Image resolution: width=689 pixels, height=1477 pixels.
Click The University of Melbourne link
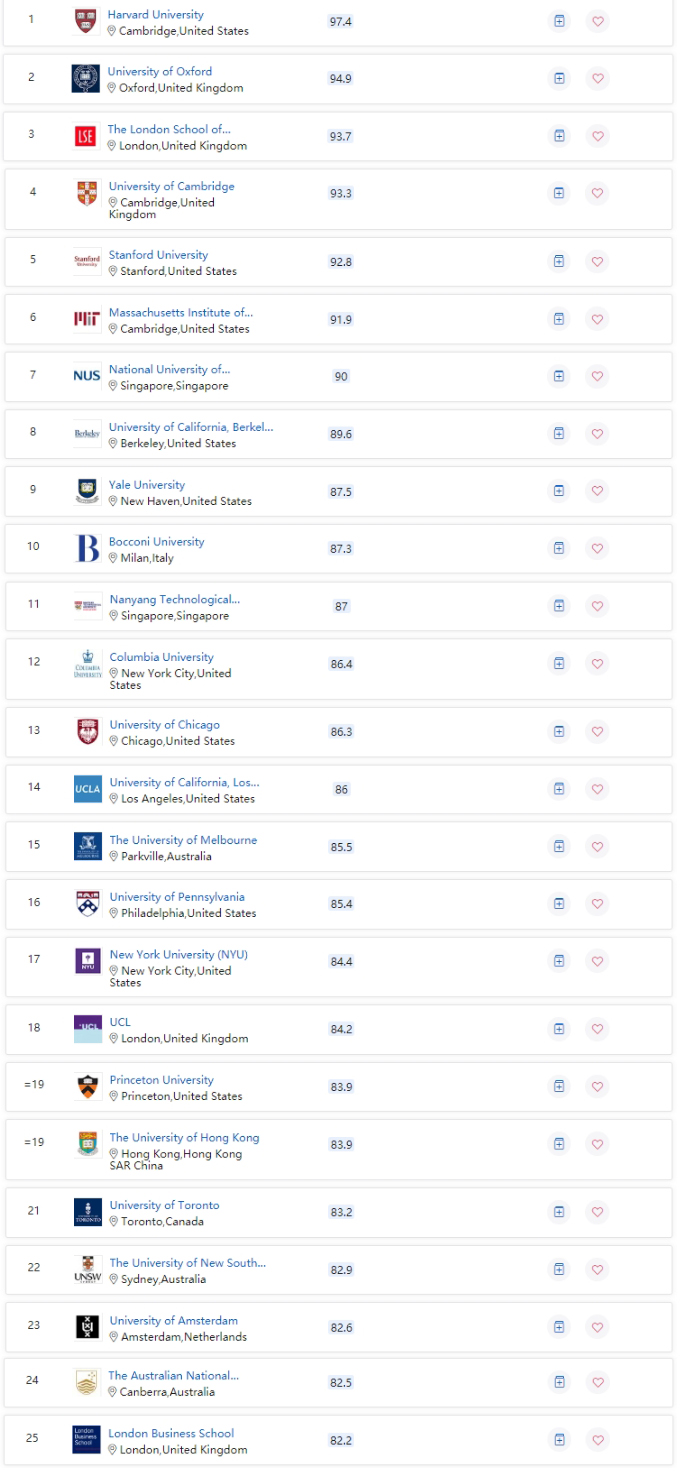point(183,840)
